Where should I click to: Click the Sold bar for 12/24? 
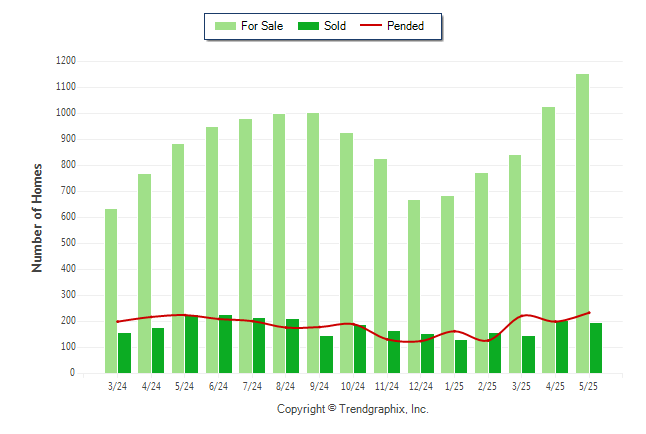[427, 354]
